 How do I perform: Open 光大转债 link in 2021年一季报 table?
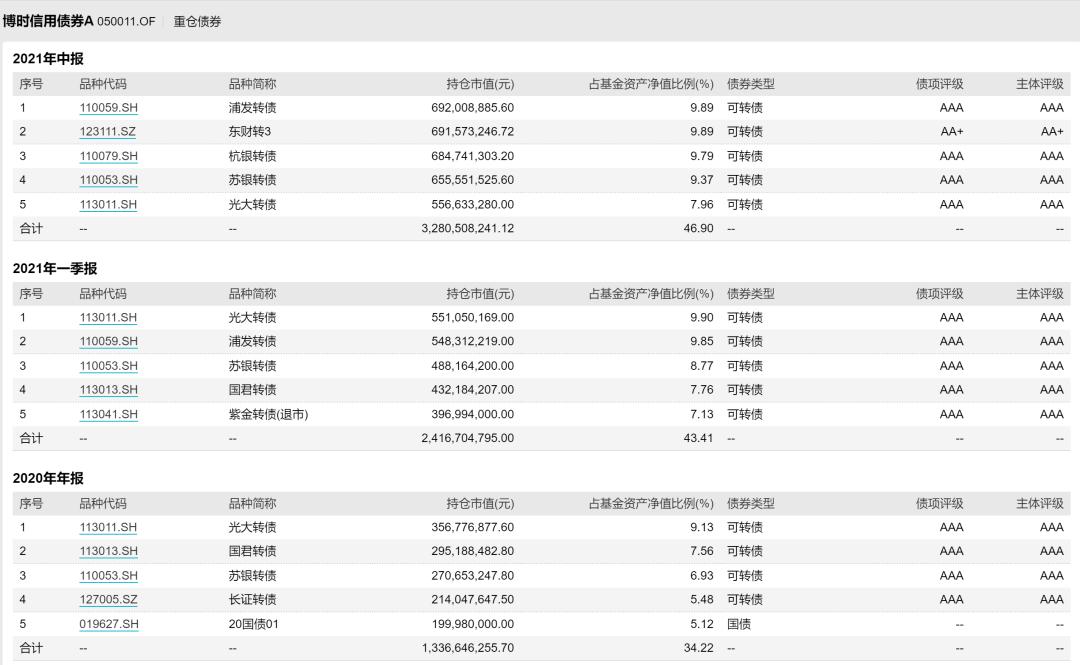point(107,317)
